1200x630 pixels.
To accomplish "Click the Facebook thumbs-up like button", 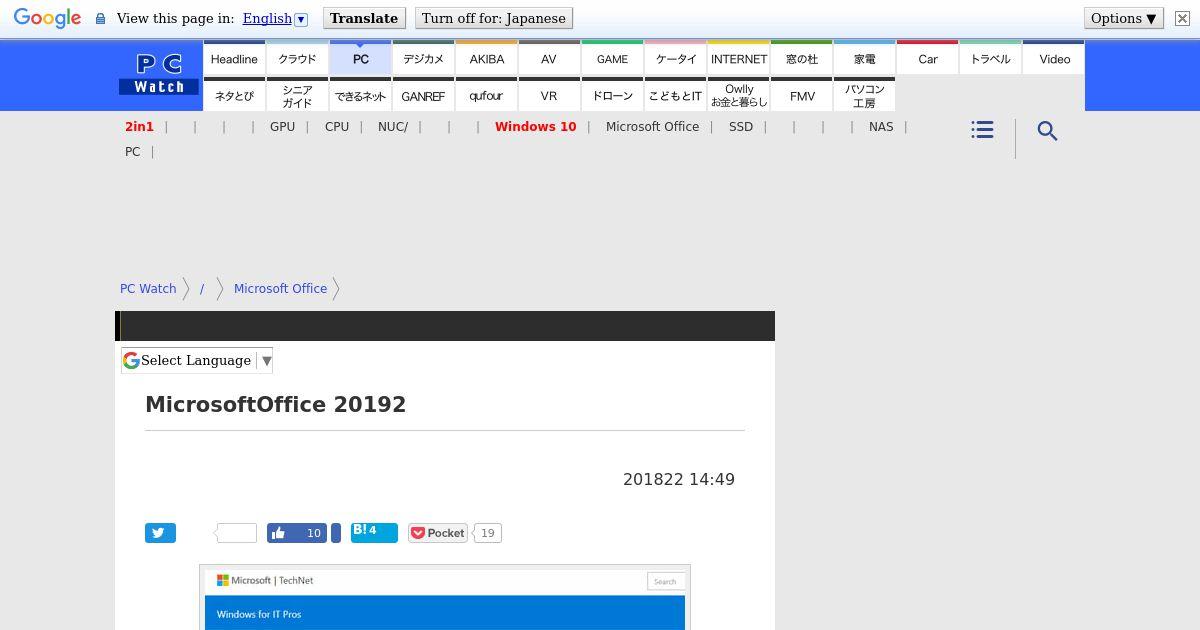I will [x=297, y=533].
